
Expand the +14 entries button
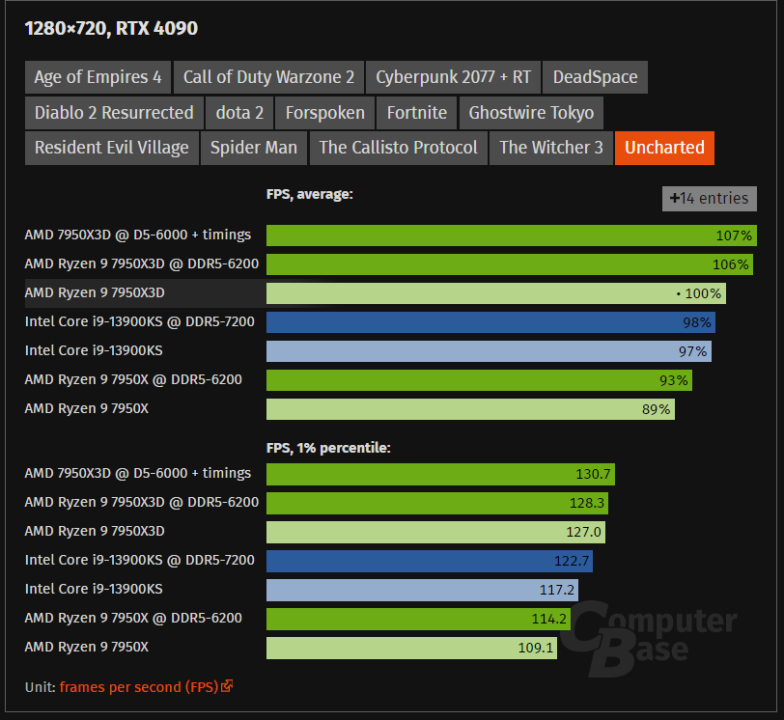[709, 198]
